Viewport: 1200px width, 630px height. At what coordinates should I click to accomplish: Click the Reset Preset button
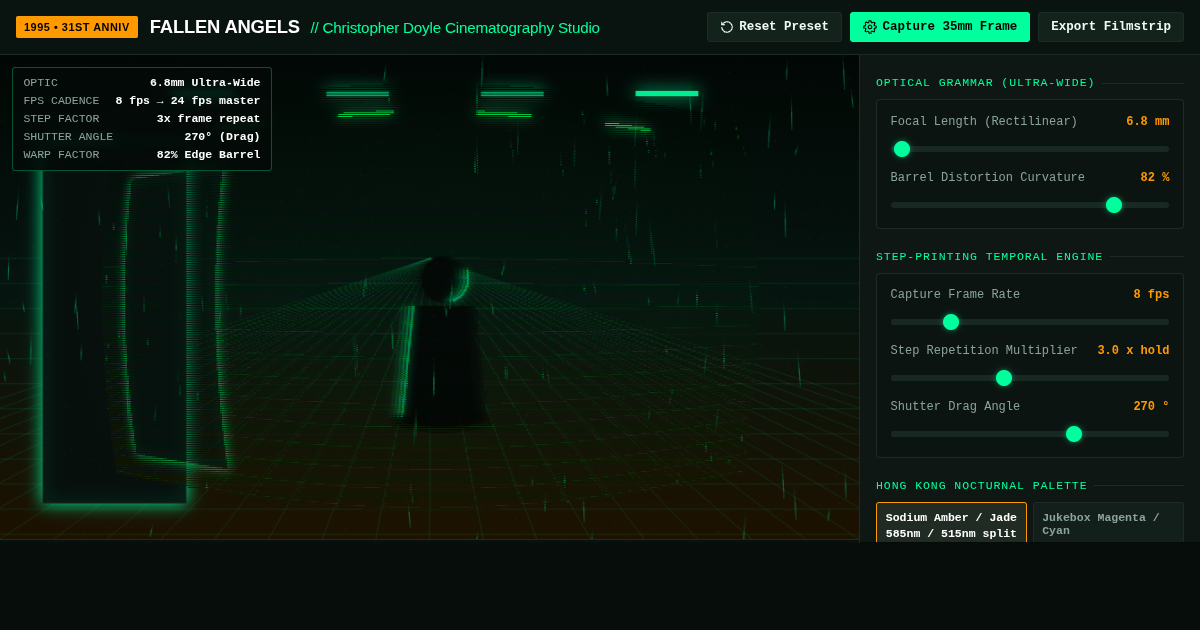tap(774, 27)
